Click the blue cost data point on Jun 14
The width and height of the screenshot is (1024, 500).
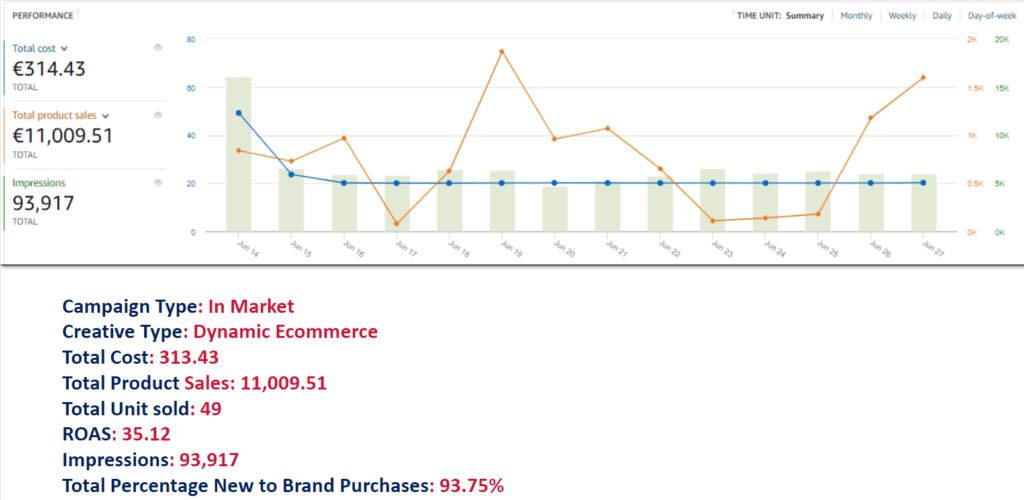pyautogui.click(x=238, y=113)
